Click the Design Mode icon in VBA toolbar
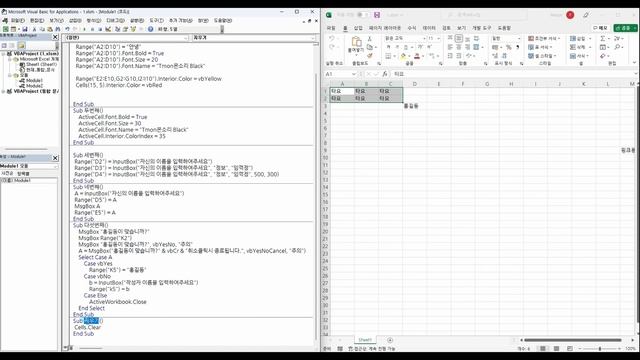Screen dimensions: 640x360 [108, 29]
